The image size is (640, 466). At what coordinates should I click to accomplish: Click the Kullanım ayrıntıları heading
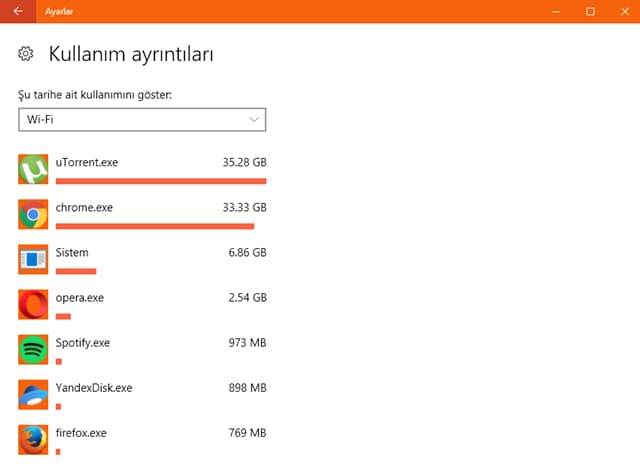(x=131, y=54)
